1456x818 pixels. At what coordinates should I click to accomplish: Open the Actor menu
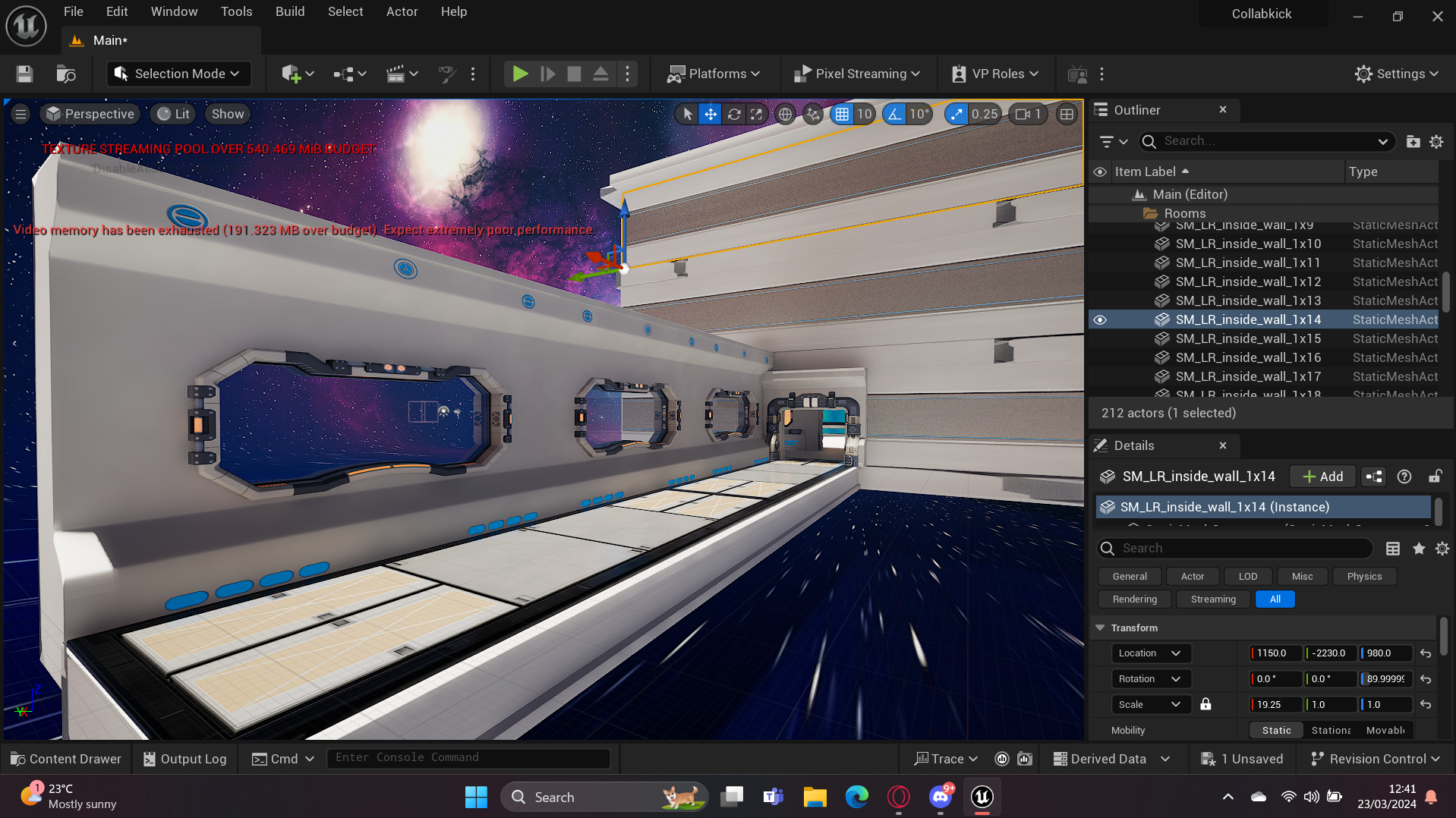pyautogui.click(x=402, y=11)
